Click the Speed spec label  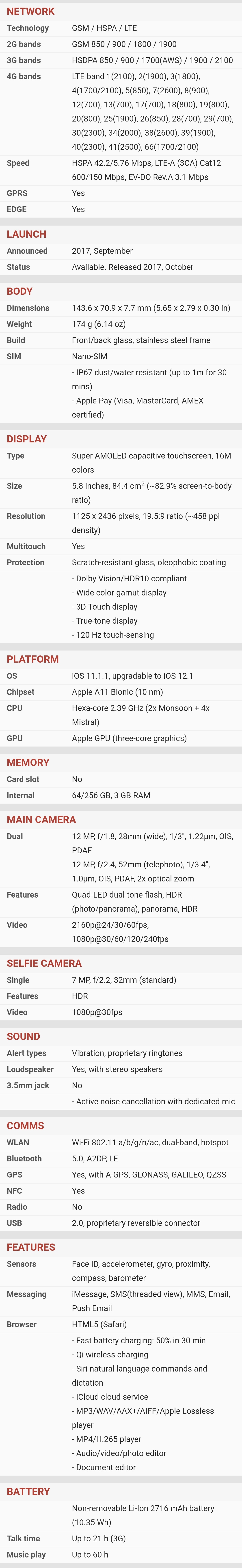(x=18, y=163)
